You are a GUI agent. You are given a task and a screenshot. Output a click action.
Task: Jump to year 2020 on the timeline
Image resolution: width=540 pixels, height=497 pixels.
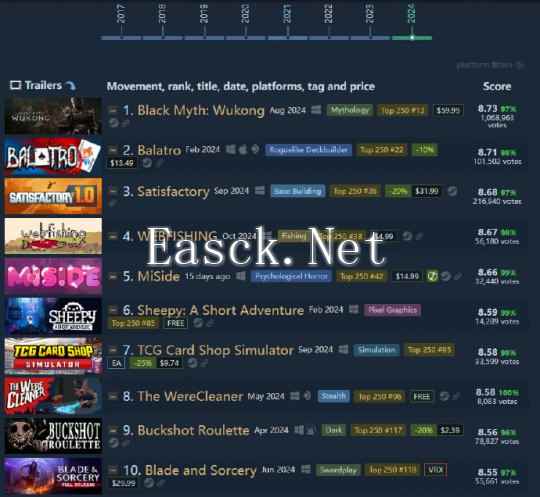tap(246, 37)
